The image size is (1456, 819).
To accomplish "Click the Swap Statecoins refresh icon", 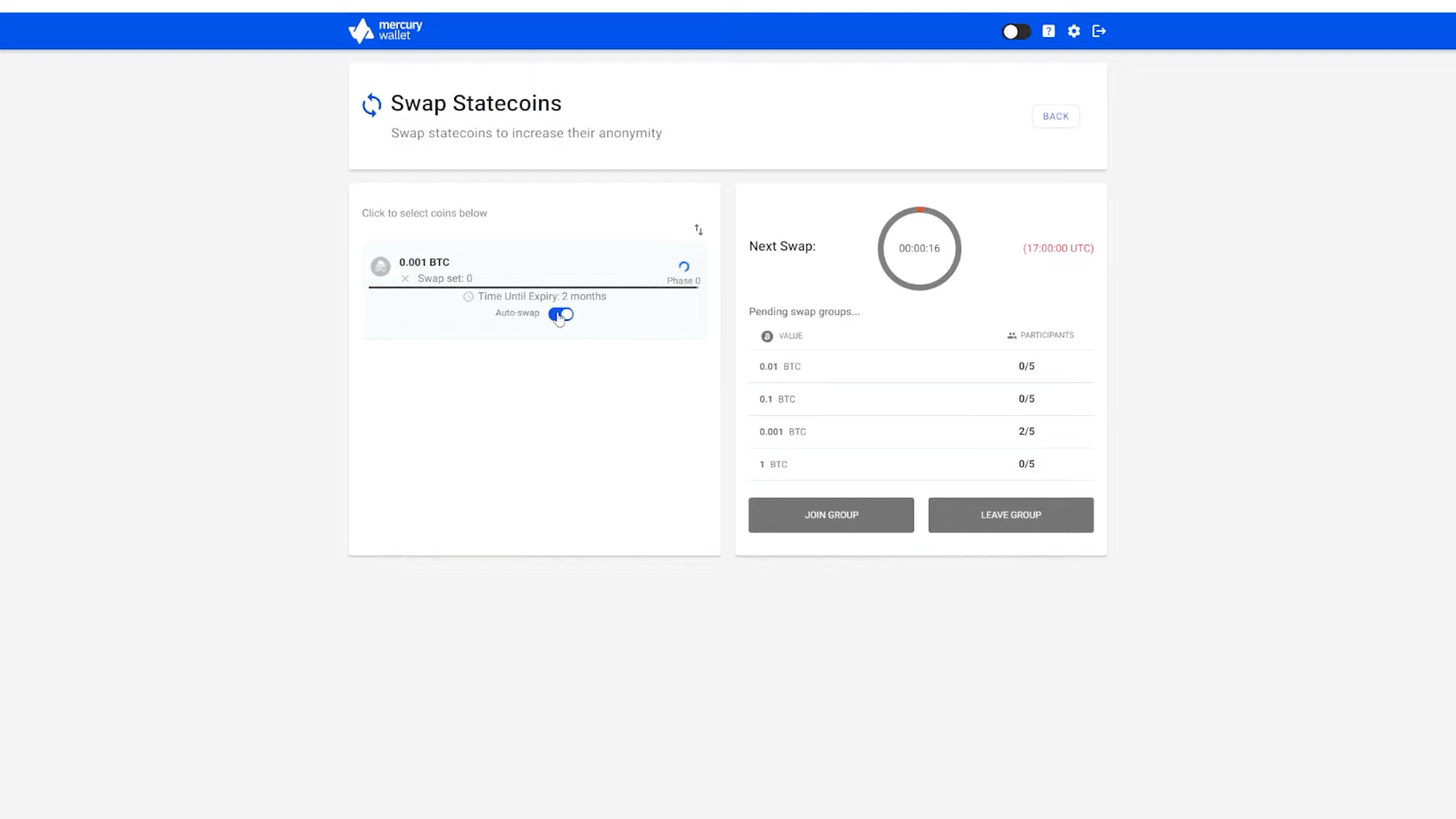I will (x=372, y=105).
